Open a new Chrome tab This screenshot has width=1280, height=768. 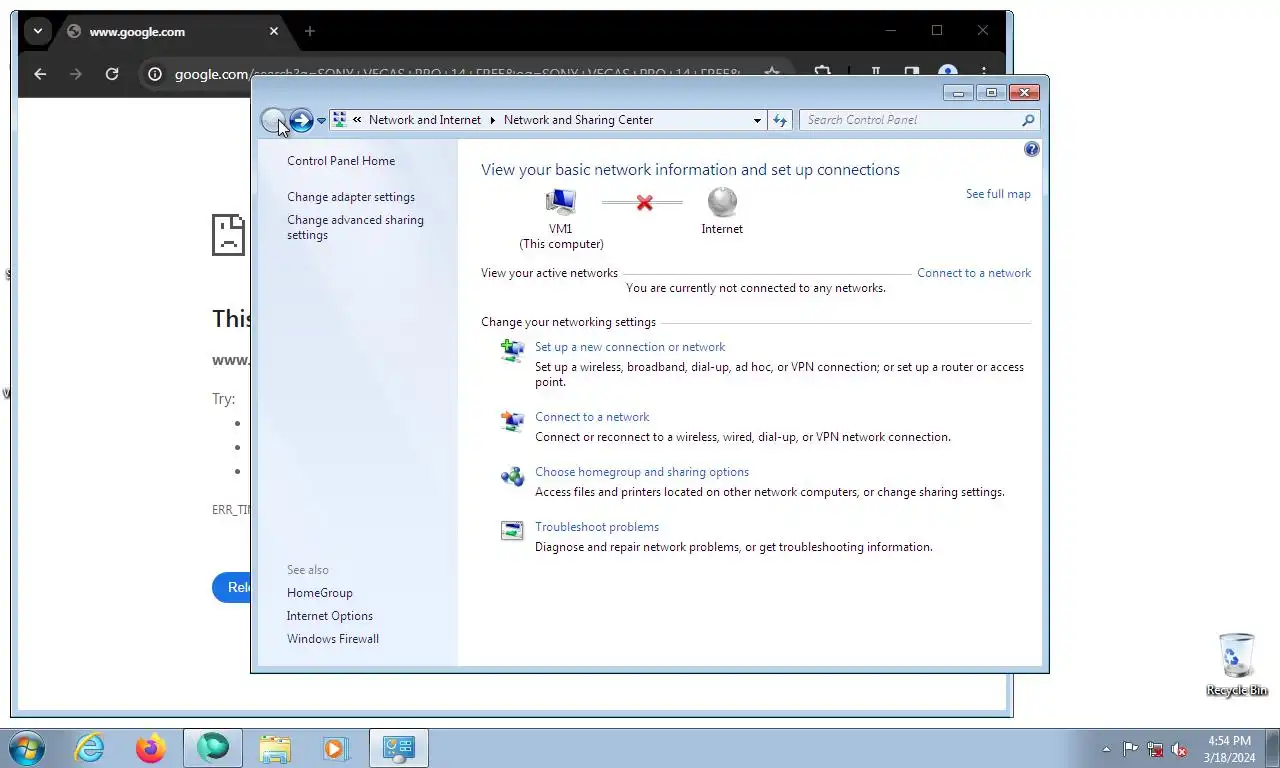point(309,31)
